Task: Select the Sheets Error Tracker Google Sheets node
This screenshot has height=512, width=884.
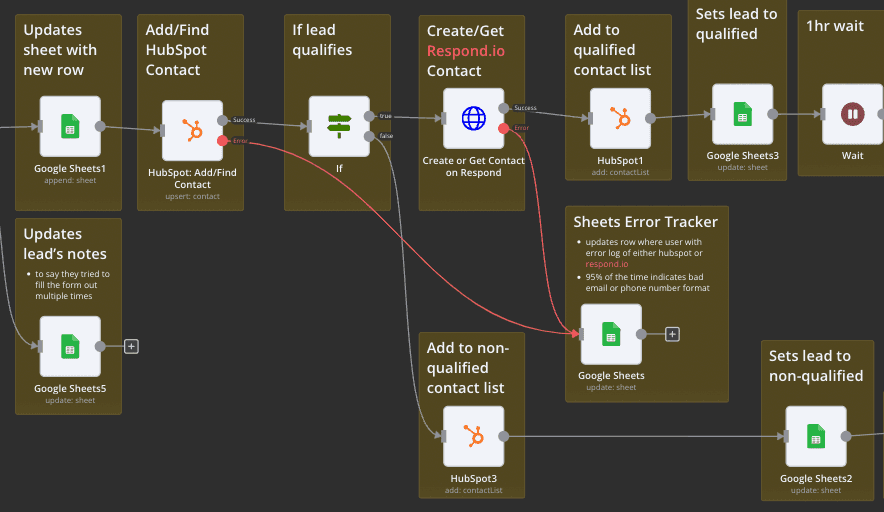Action: pos(611,334)
